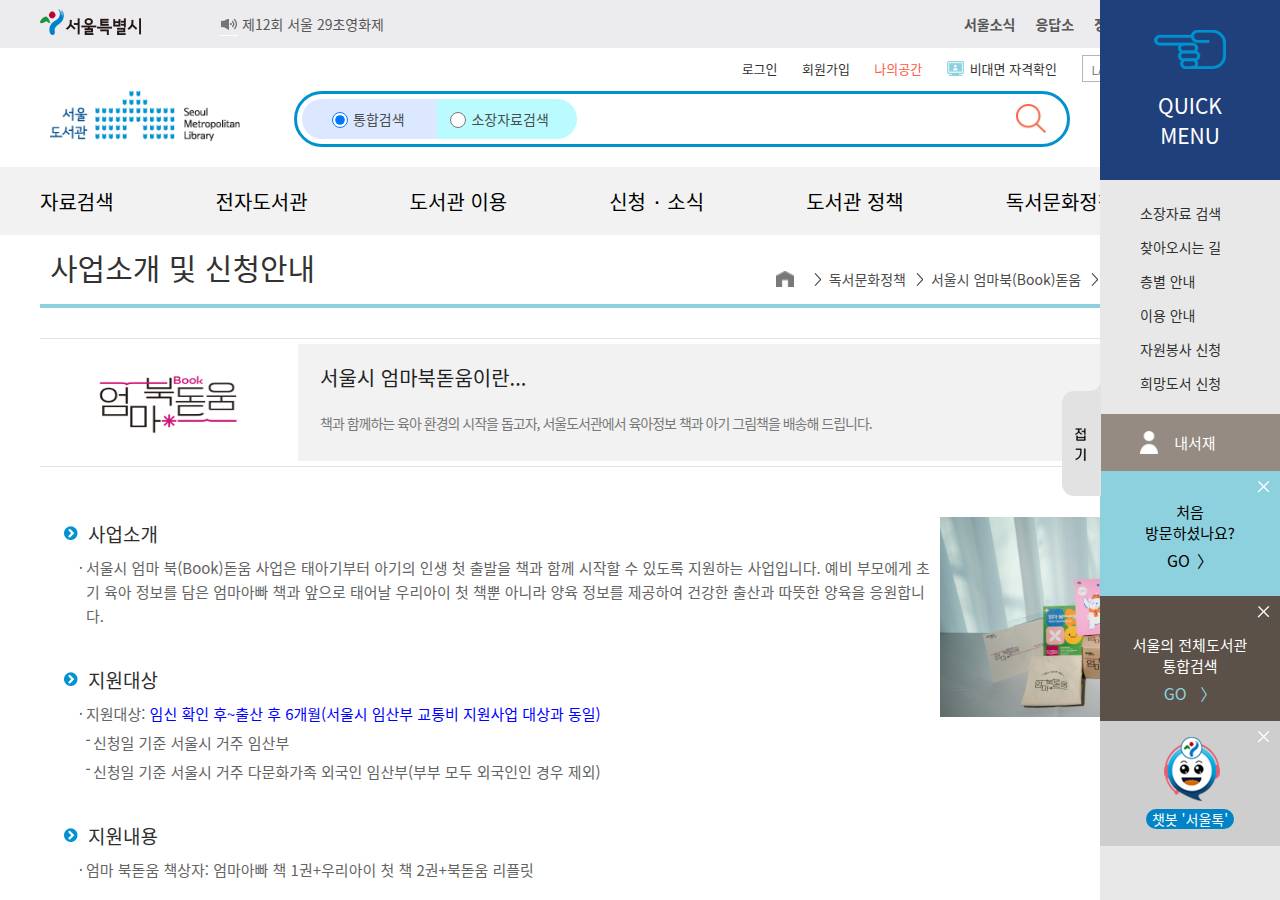Click into the search text field
This screenshot has width=1280, height=900.
[x=790, y=119]
